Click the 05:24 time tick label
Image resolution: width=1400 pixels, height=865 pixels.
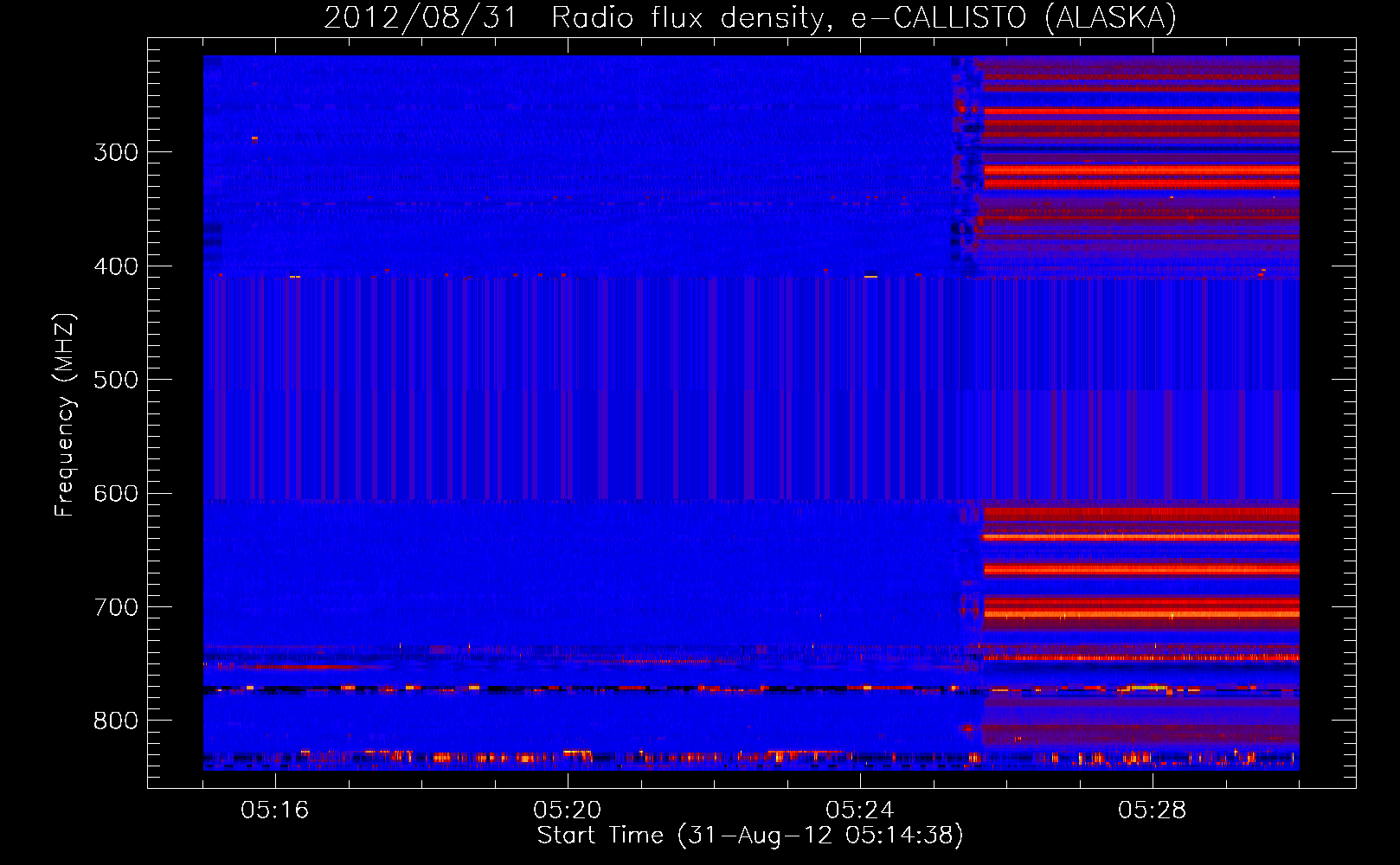pos(859,811)
